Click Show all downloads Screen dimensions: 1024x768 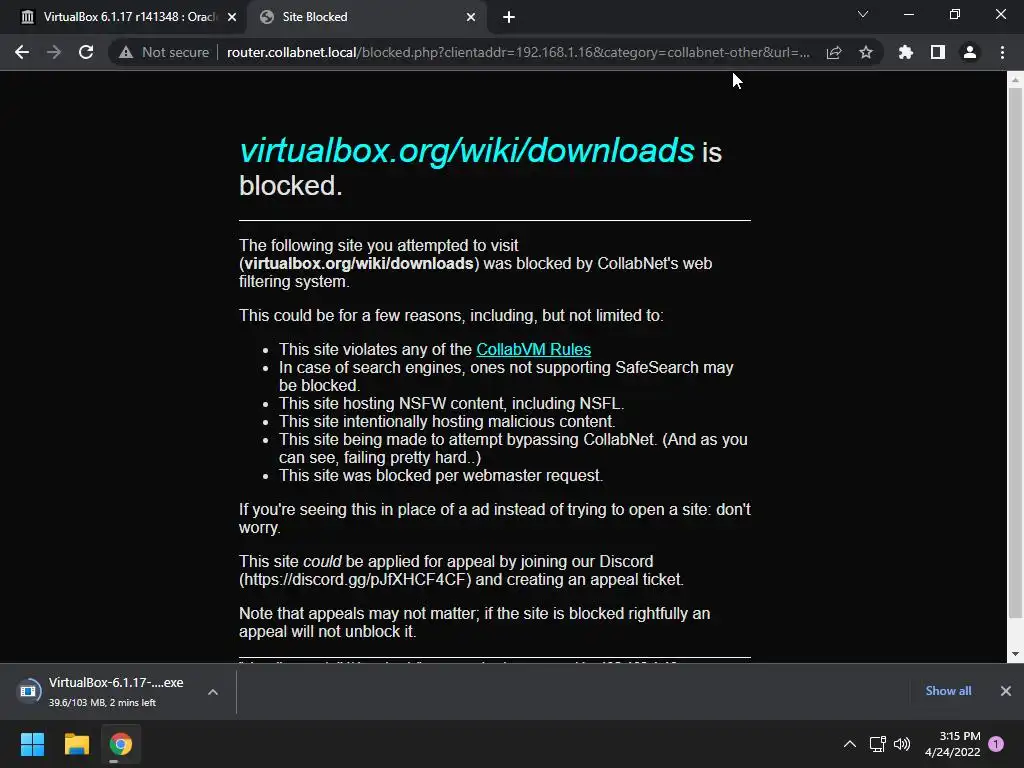tap(948, 691)
